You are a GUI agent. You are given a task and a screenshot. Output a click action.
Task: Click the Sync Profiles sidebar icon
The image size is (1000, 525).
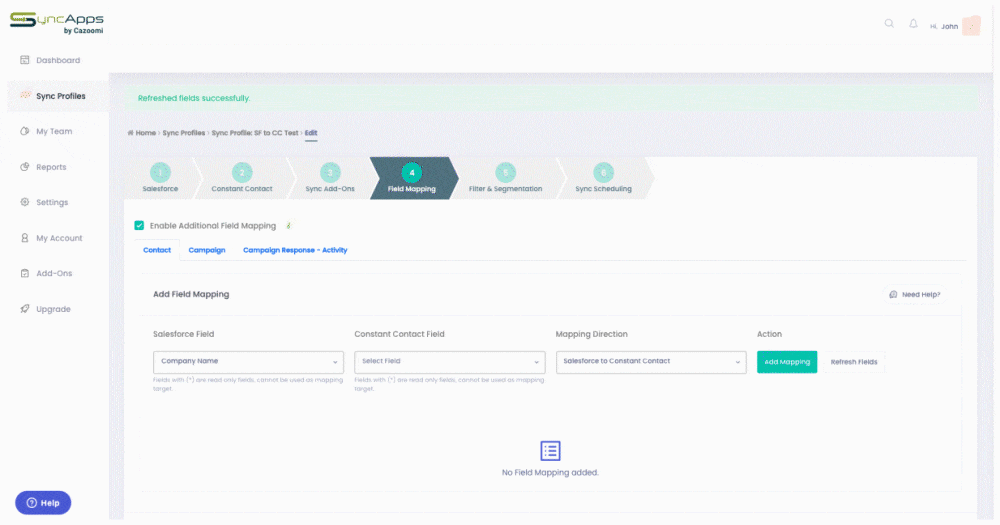tap(25, 95)
